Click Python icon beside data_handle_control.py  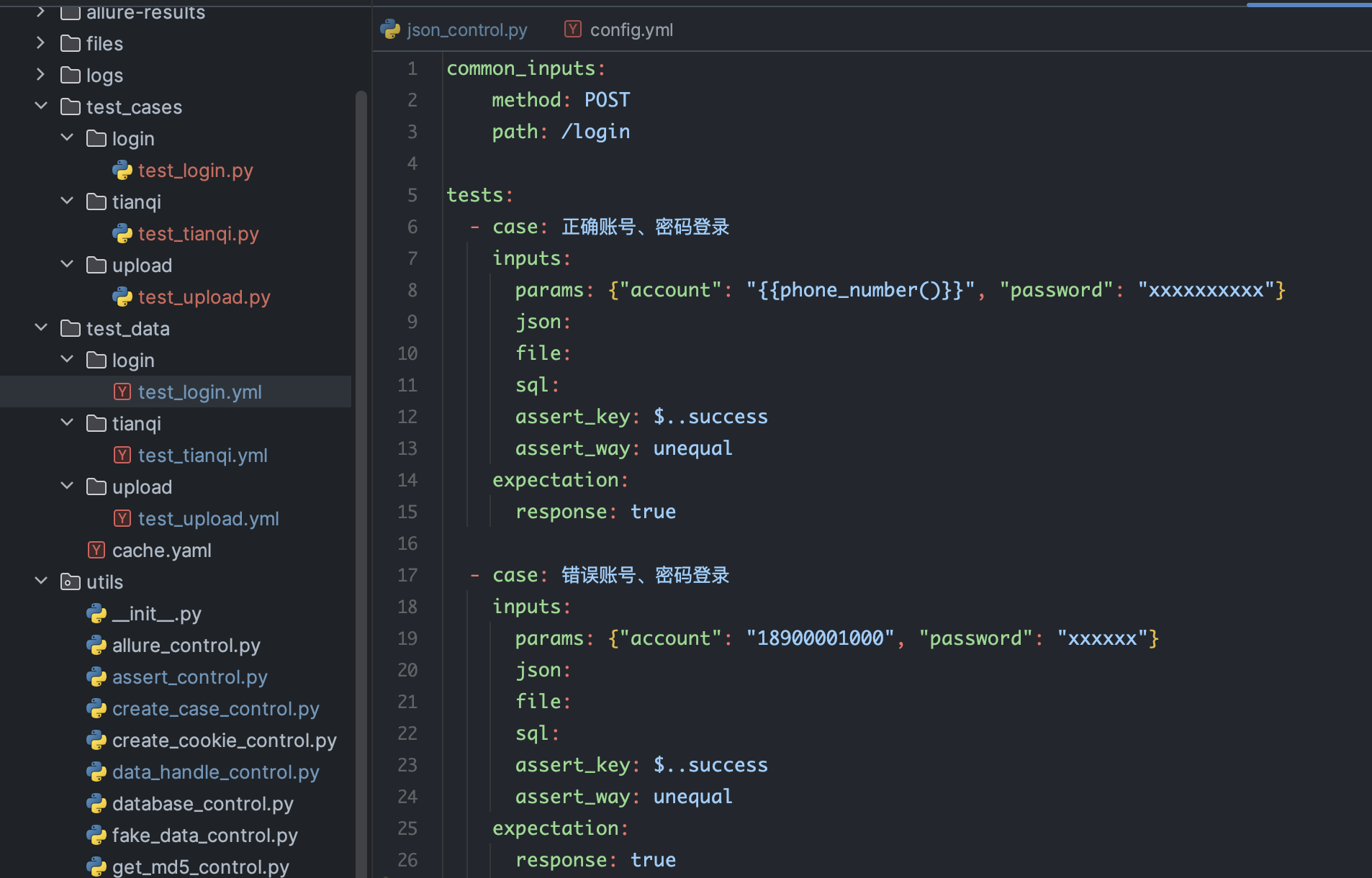coord(96,771)
